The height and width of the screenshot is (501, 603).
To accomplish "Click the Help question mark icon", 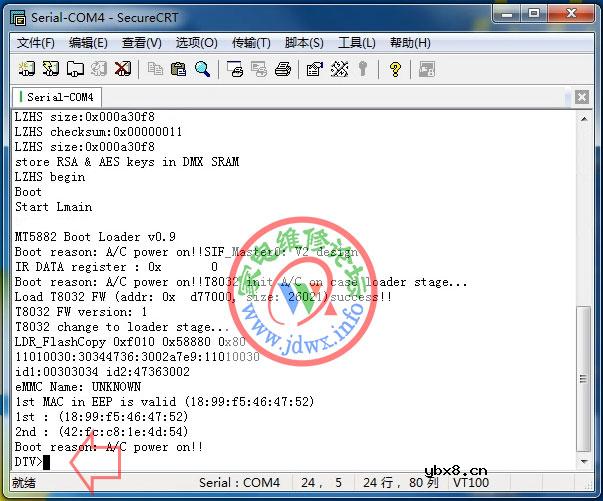I will pos(395,69).
